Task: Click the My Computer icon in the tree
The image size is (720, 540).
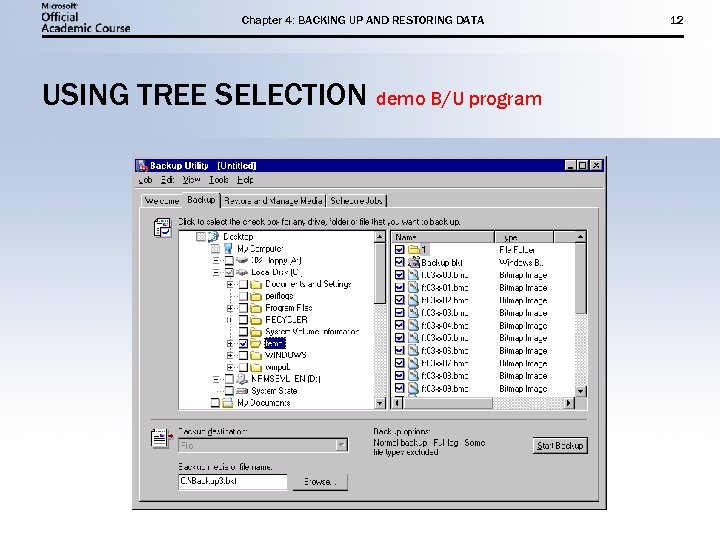Action: tap(228, 249)
